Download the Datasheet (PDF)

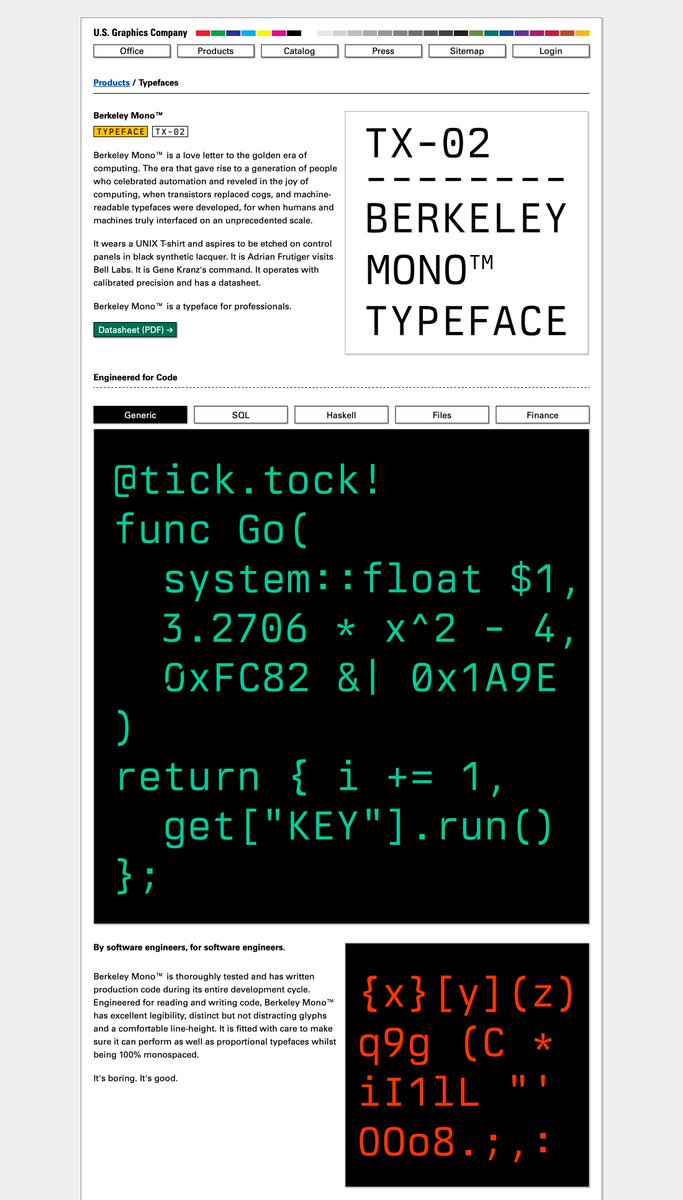click(x=135, y=329)
